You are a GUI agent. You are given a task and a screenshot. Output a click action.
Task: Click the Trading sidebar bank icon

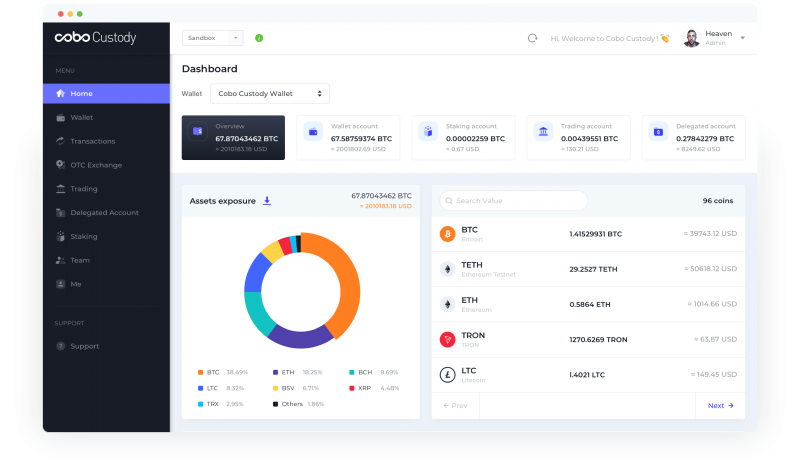click(61, 189)
